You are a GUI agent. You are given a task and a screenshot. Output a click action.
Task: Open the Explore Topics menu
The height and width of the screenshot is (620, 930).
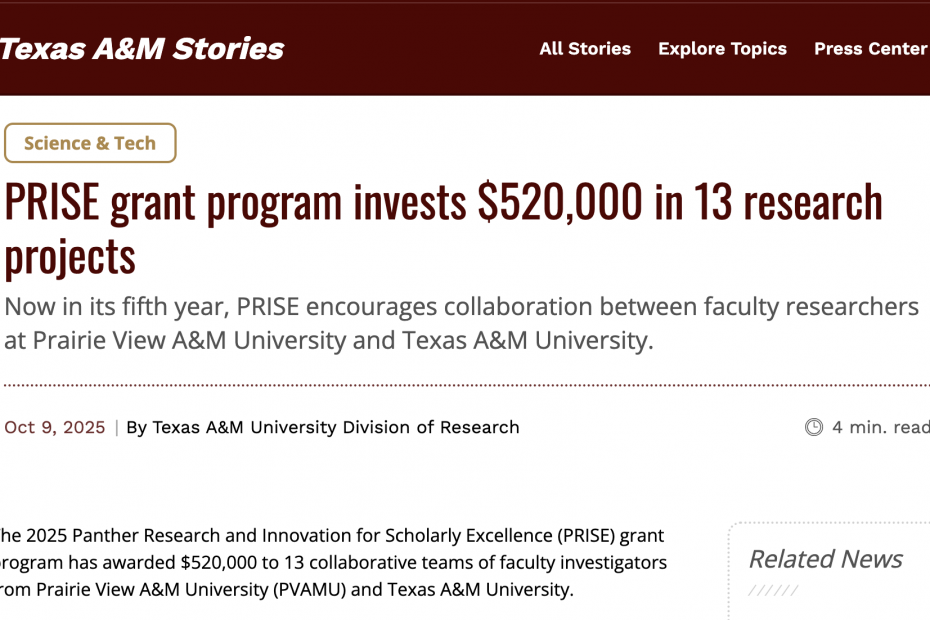tap(722, 48)
